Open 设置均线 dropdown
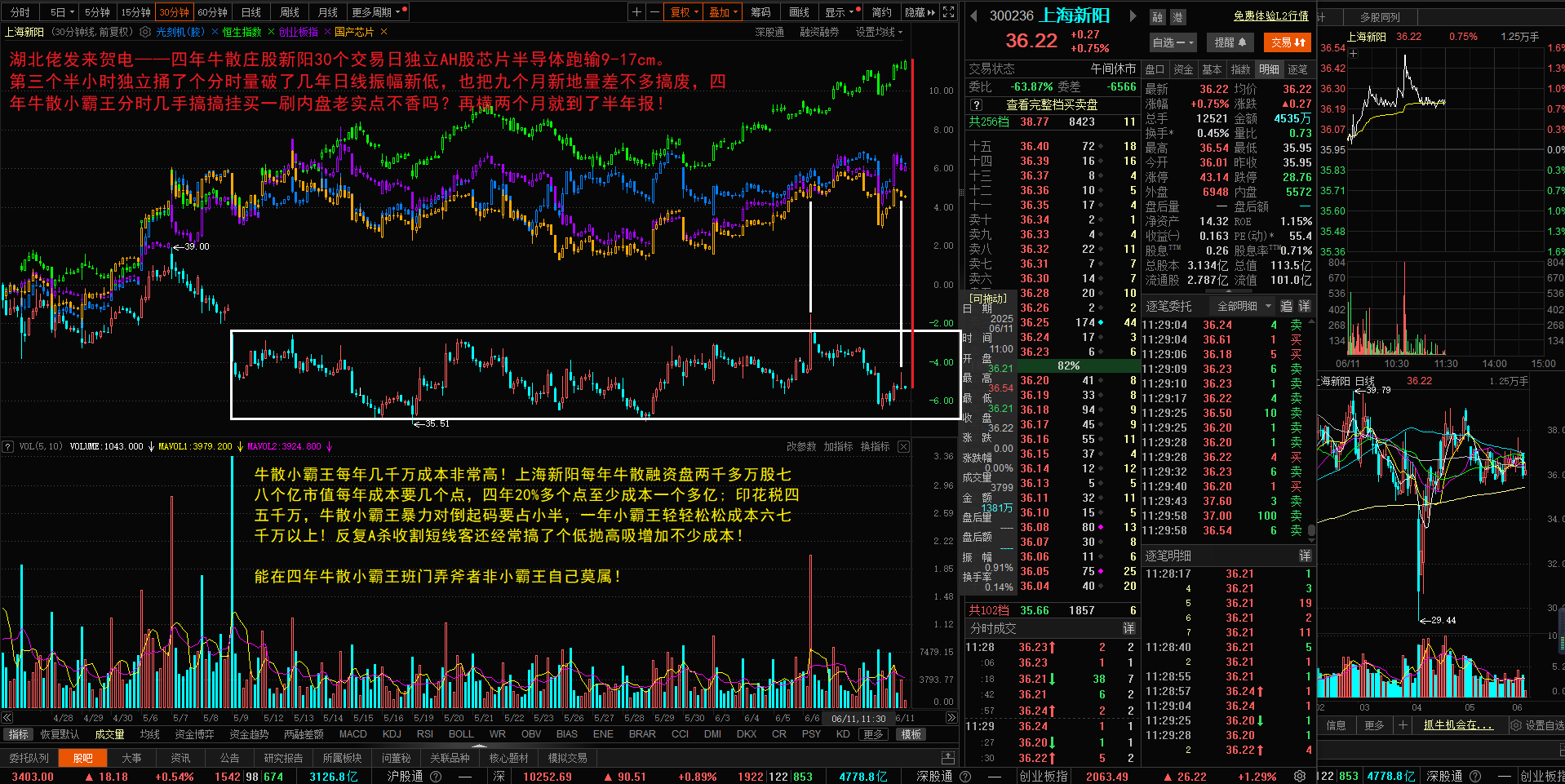Image resolution: width=1565 pixels, height=784 pixels. click(879, 32)
